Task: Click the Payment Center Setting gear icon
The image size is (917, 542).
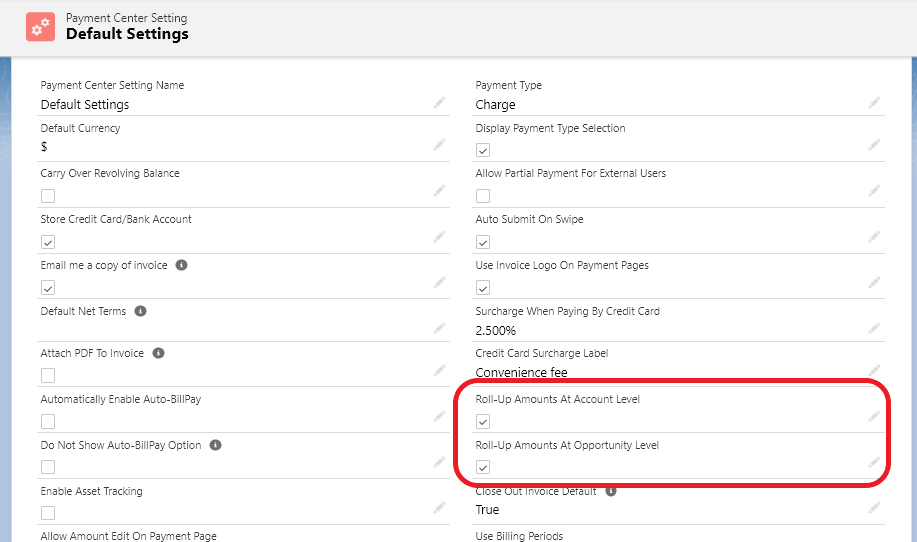Action: (41, 27)
